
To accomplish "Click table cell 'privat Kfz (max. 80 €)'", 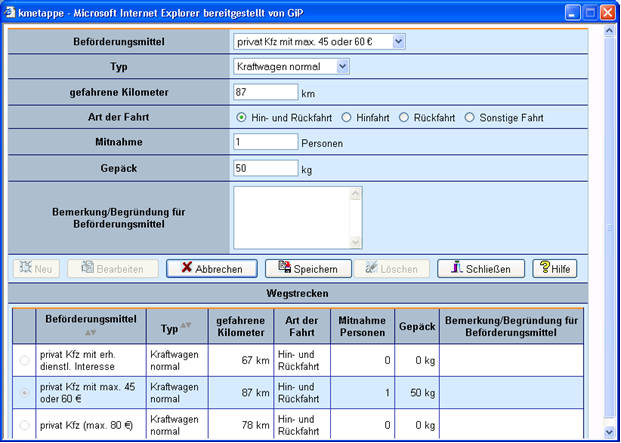I will pyautogui.click(x=91, y=426).
